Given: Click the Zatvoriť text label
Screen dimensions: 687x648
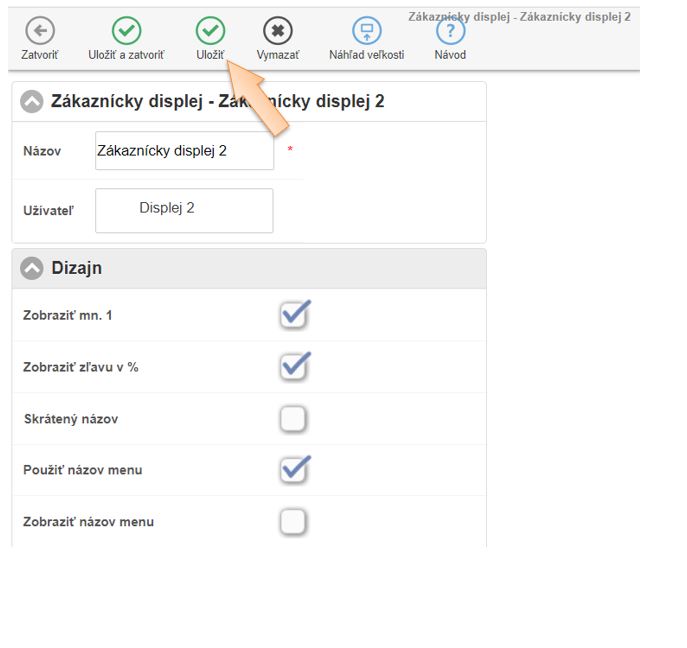Looking at the screenshot, I should [39, 55].
